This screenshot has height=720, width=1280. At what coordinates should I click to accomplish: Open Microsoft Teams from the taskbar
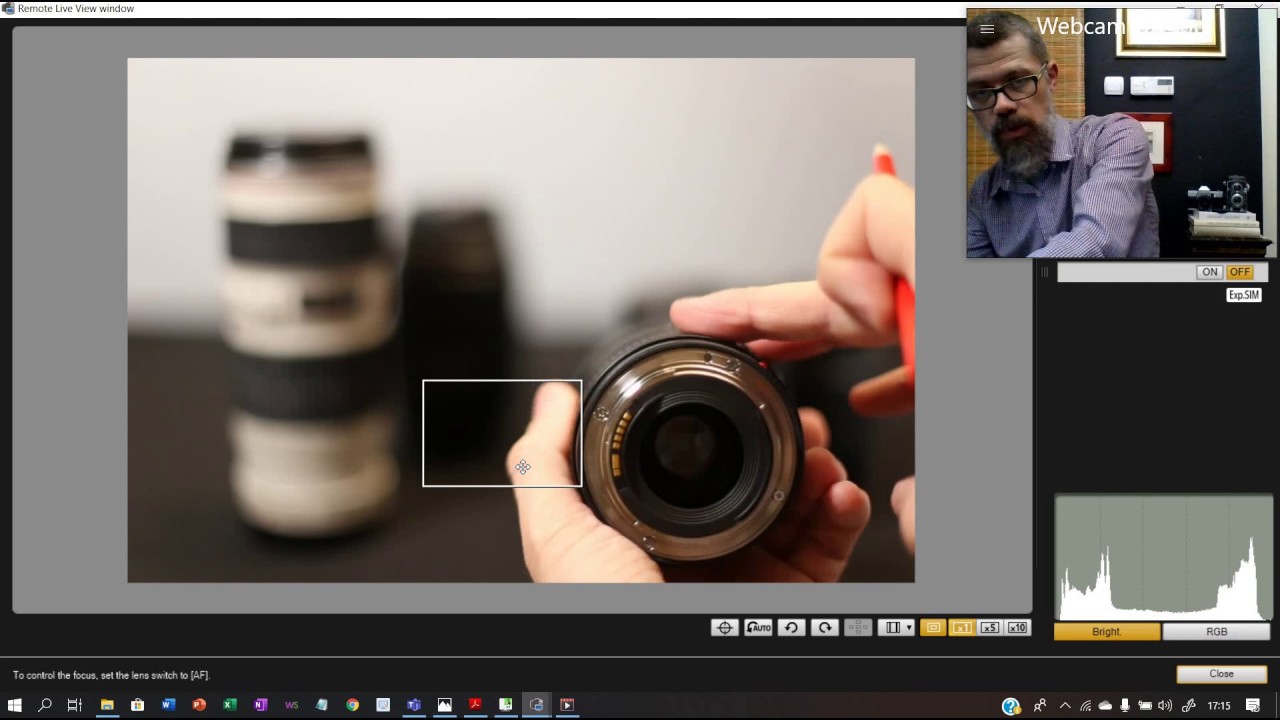413,705
